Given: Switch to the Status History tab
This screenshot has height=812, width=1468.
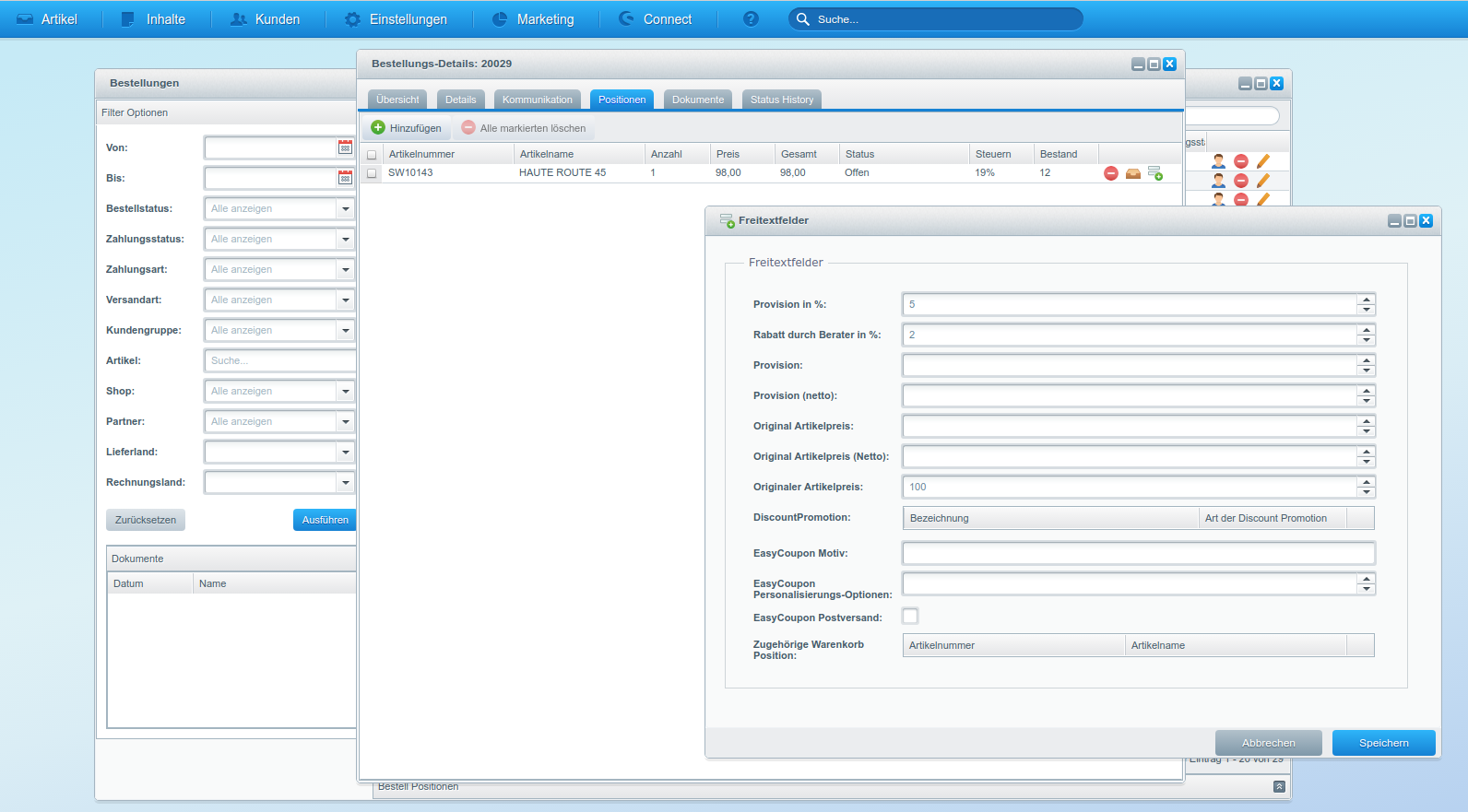Looking at the screenshot, I should click(x=782, y=100).
